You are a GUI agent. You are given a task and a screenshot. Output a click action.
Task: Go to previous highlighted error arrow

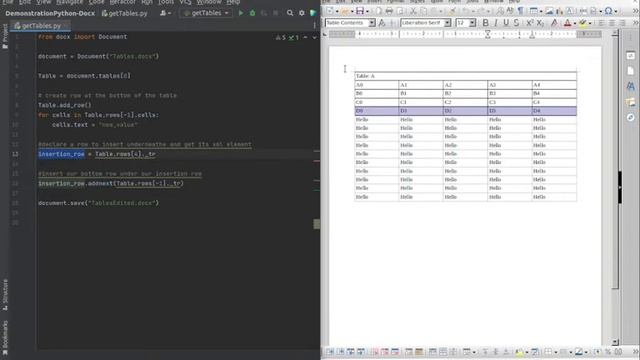point(305,38)
